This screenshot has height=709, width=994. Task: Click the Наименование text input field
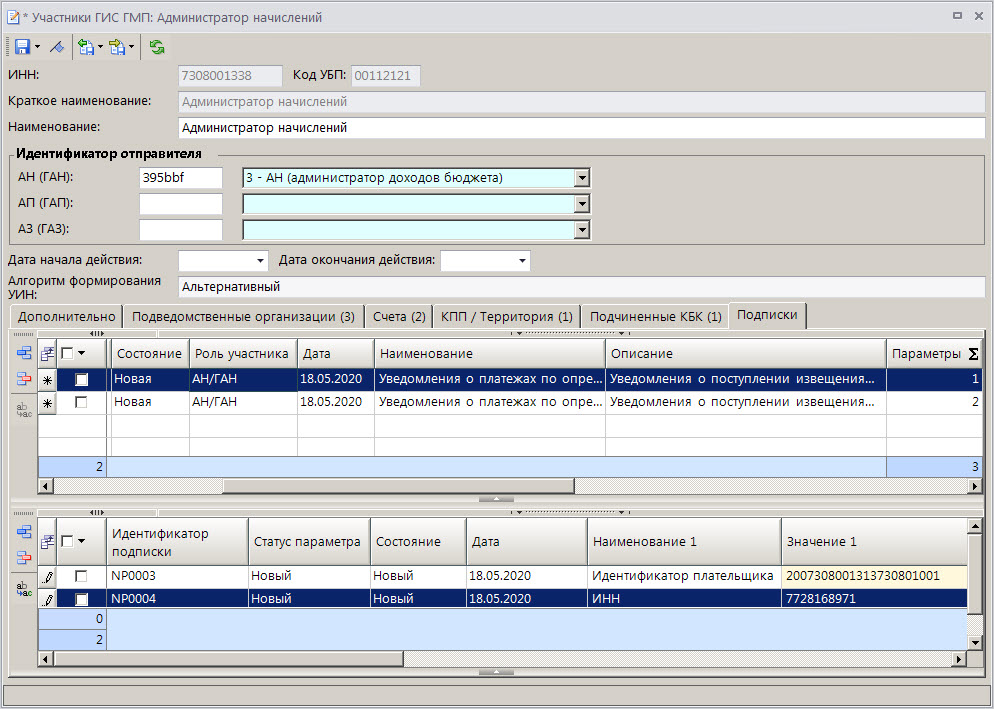[580, 128]
